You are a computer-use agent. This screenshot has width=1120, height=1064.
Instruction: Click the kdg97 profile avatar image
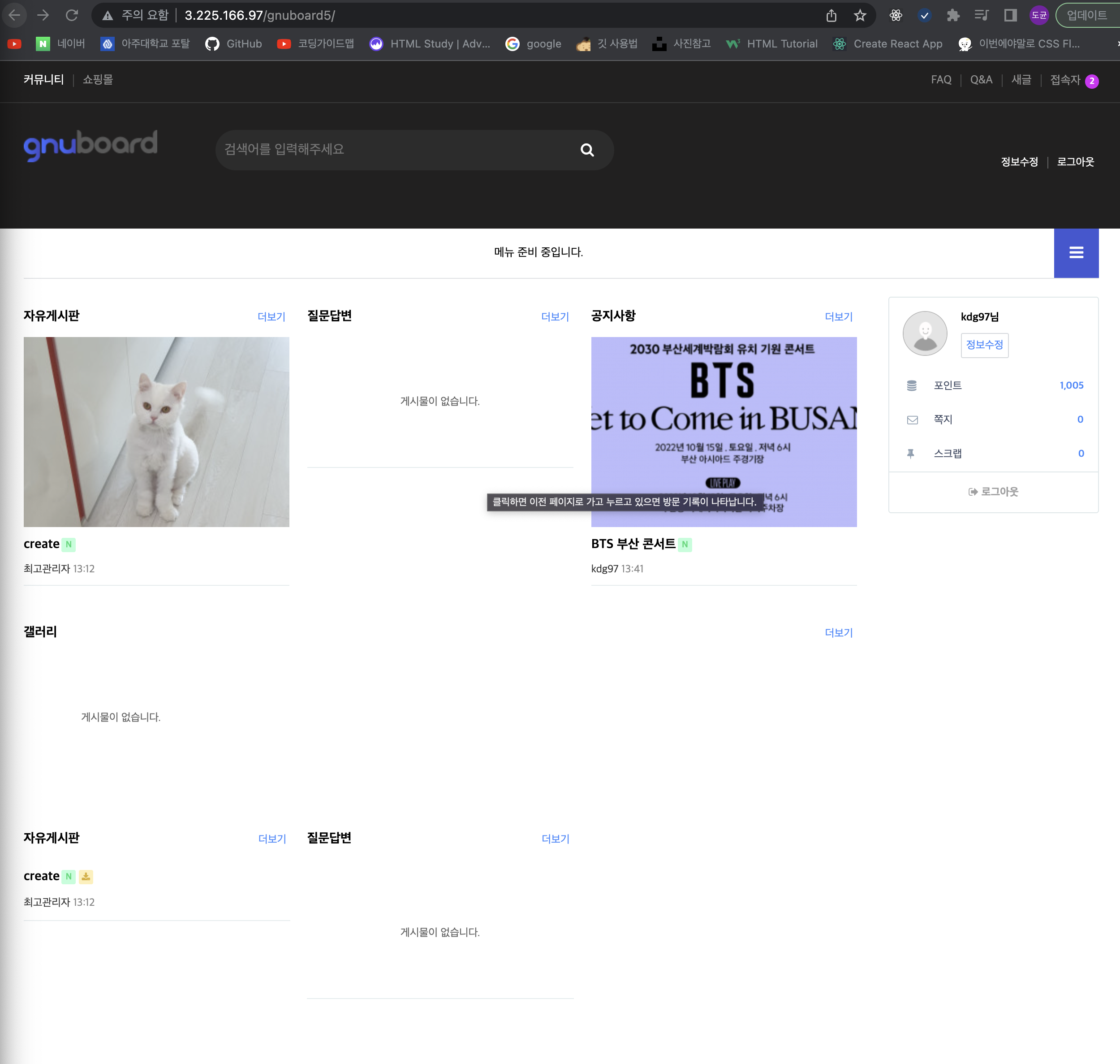click(925, 333)
